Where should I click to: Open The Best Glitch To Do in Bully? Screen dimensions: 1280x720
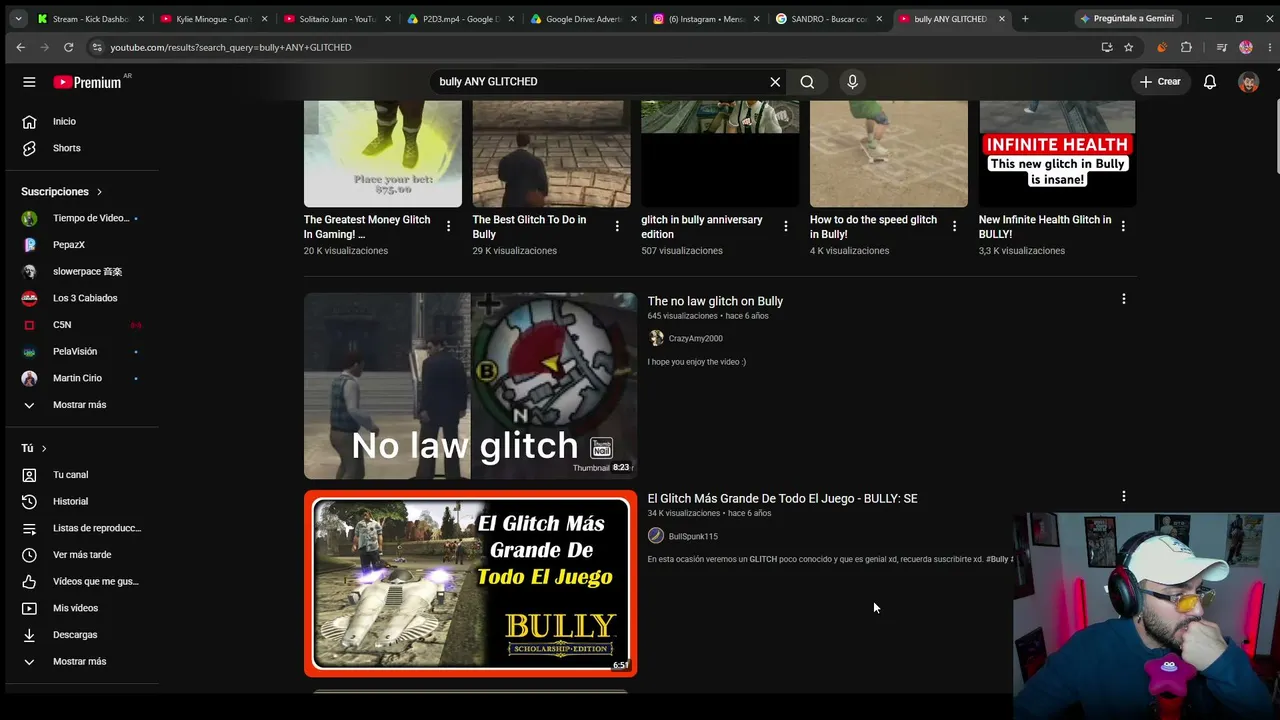click(529, 227)
